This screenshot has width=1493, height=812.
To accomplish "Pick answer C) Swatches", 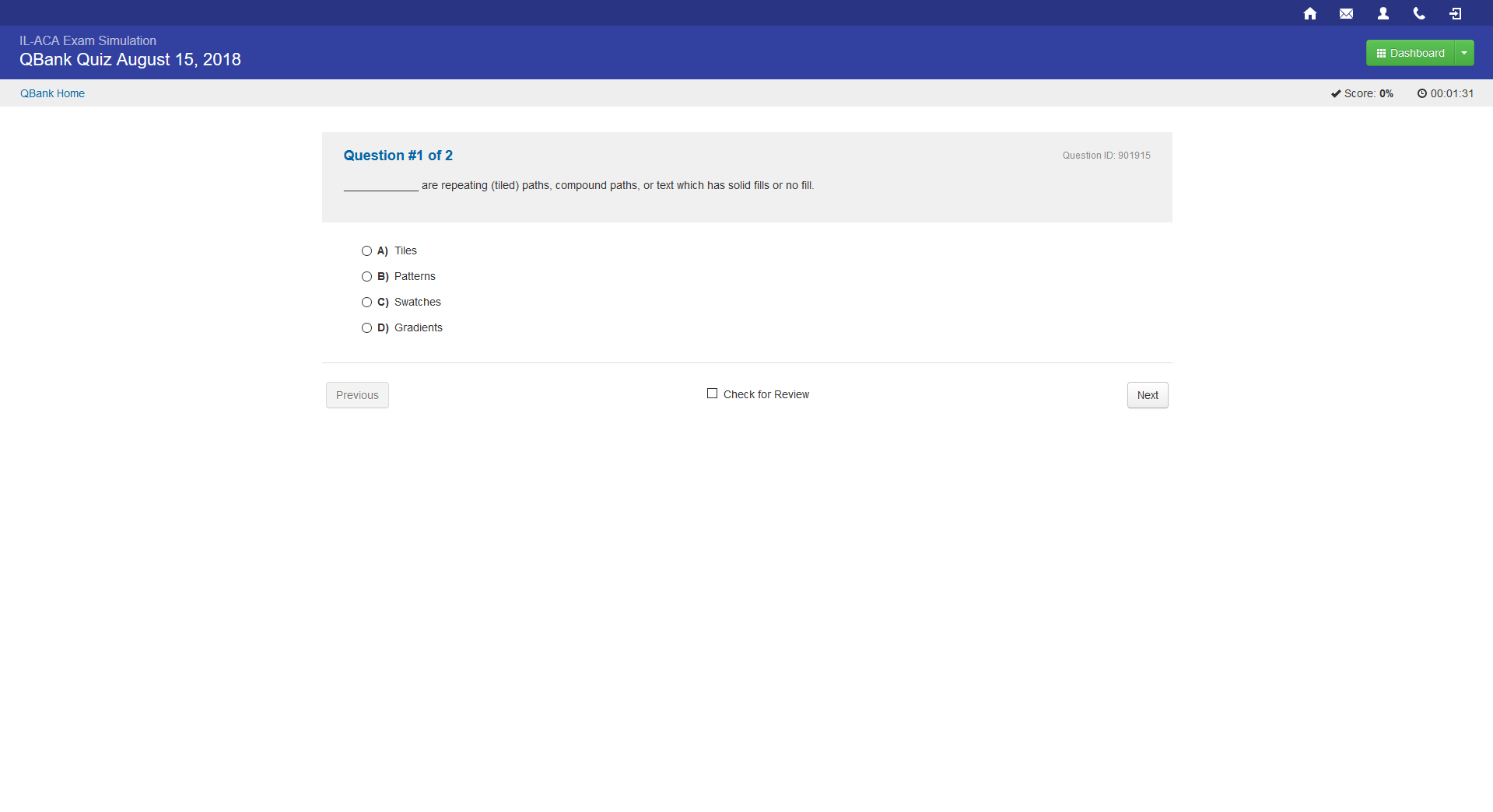I will [366, 302].
